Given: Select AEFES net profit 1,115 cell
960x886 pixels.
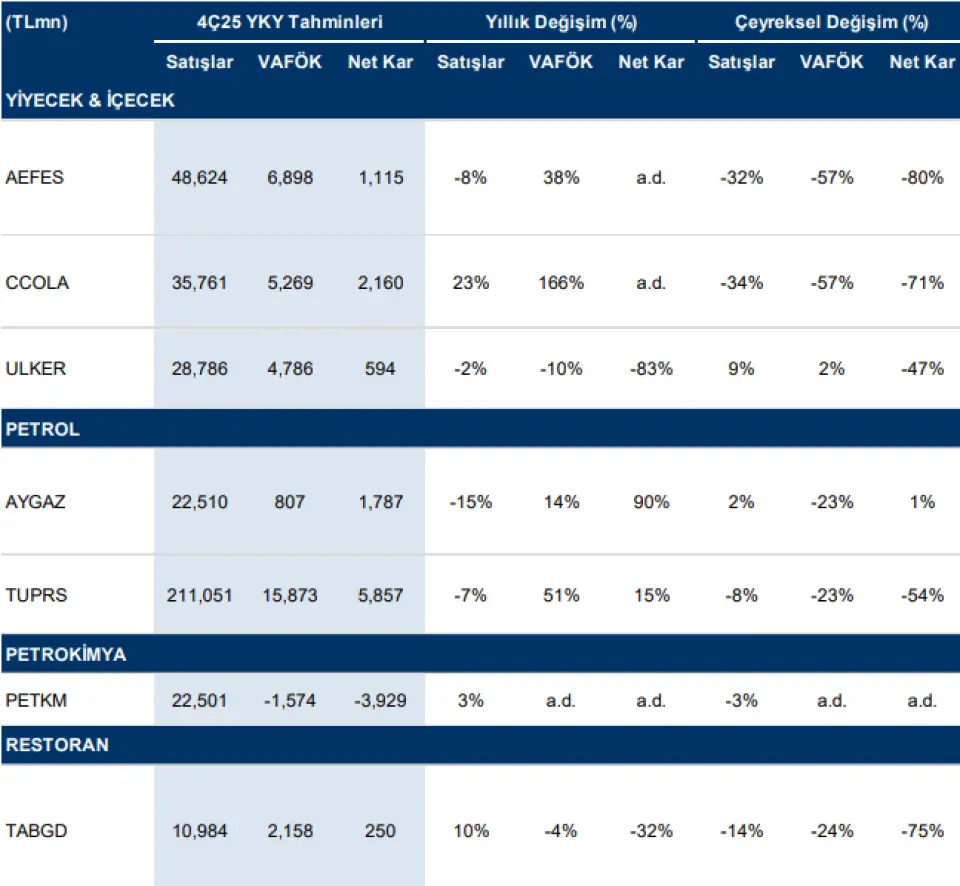Looking at the screenshot, I should click(x=380, y=178).
